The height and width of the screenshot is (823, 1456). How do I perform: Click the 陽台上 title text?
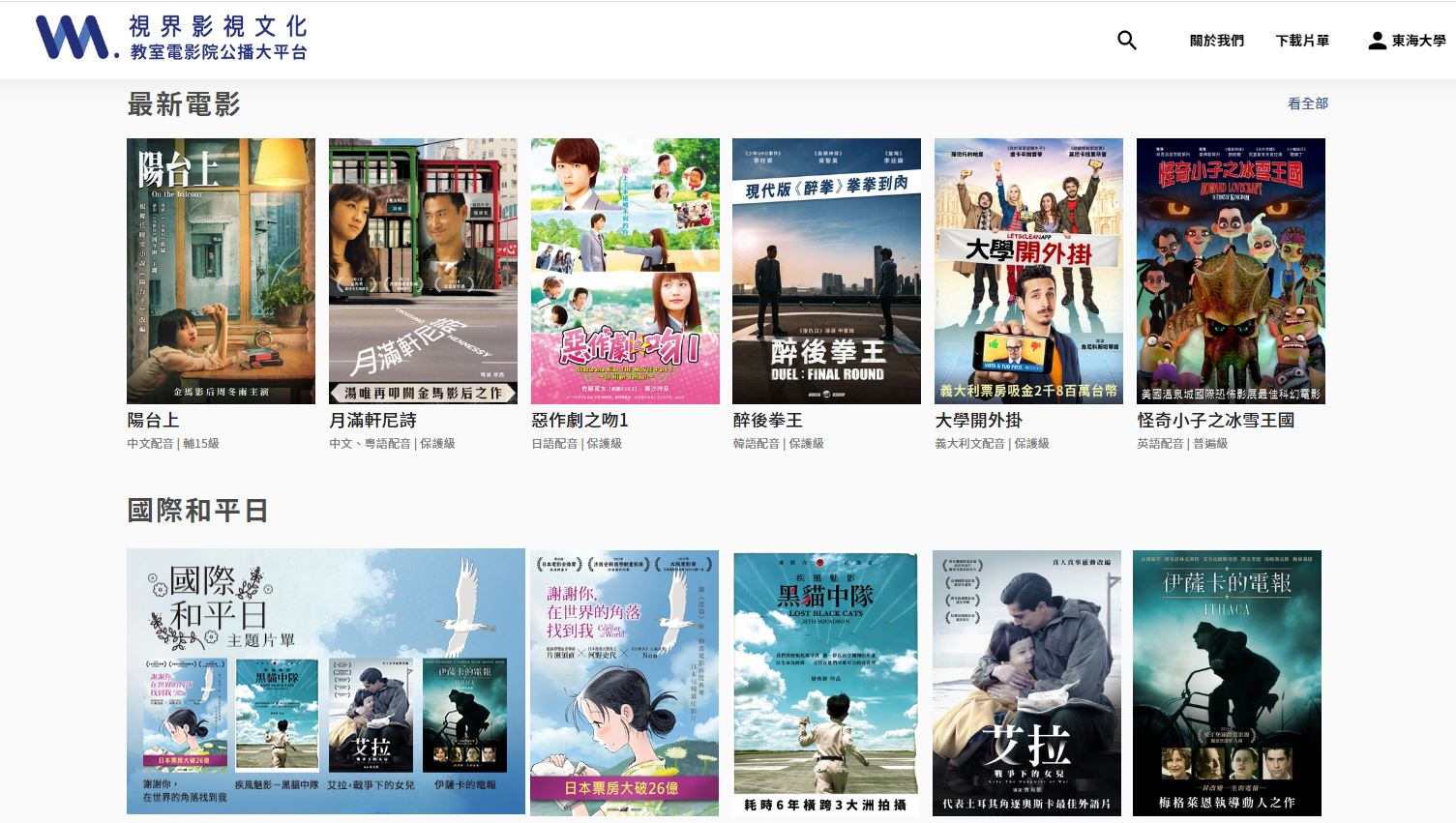[153, 421]
